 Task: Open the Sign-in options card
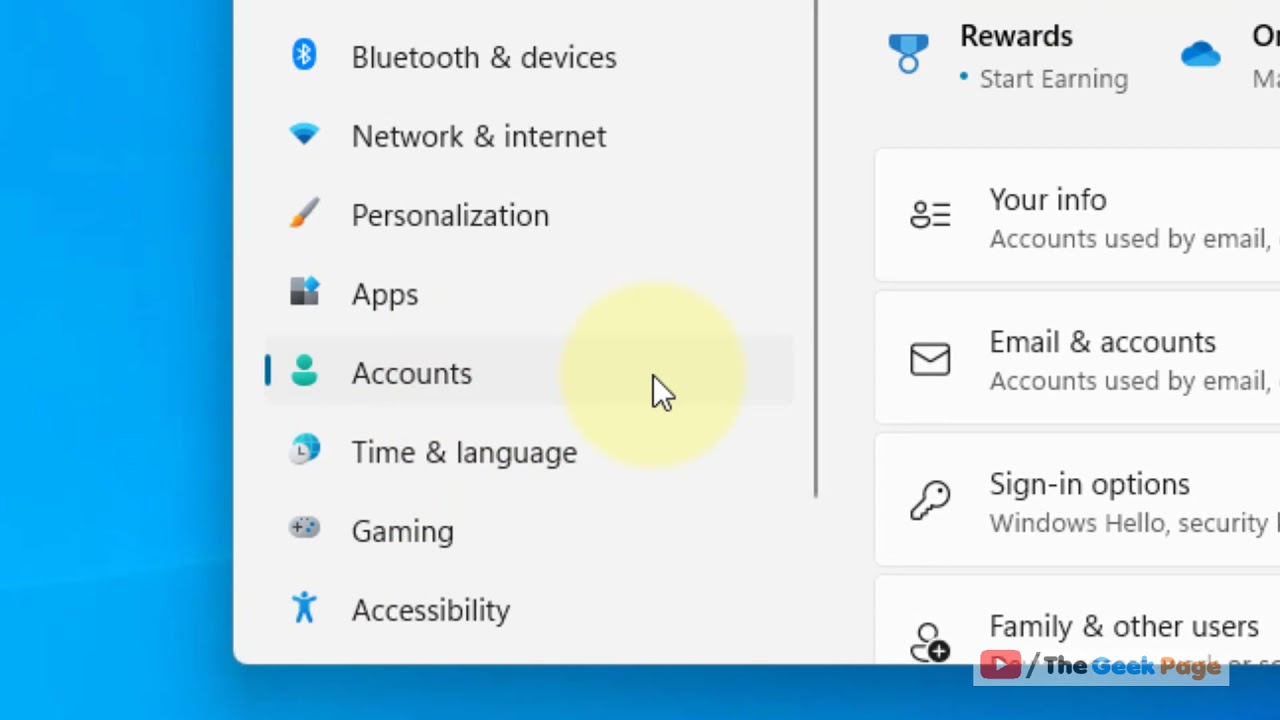coord(1077,500)
